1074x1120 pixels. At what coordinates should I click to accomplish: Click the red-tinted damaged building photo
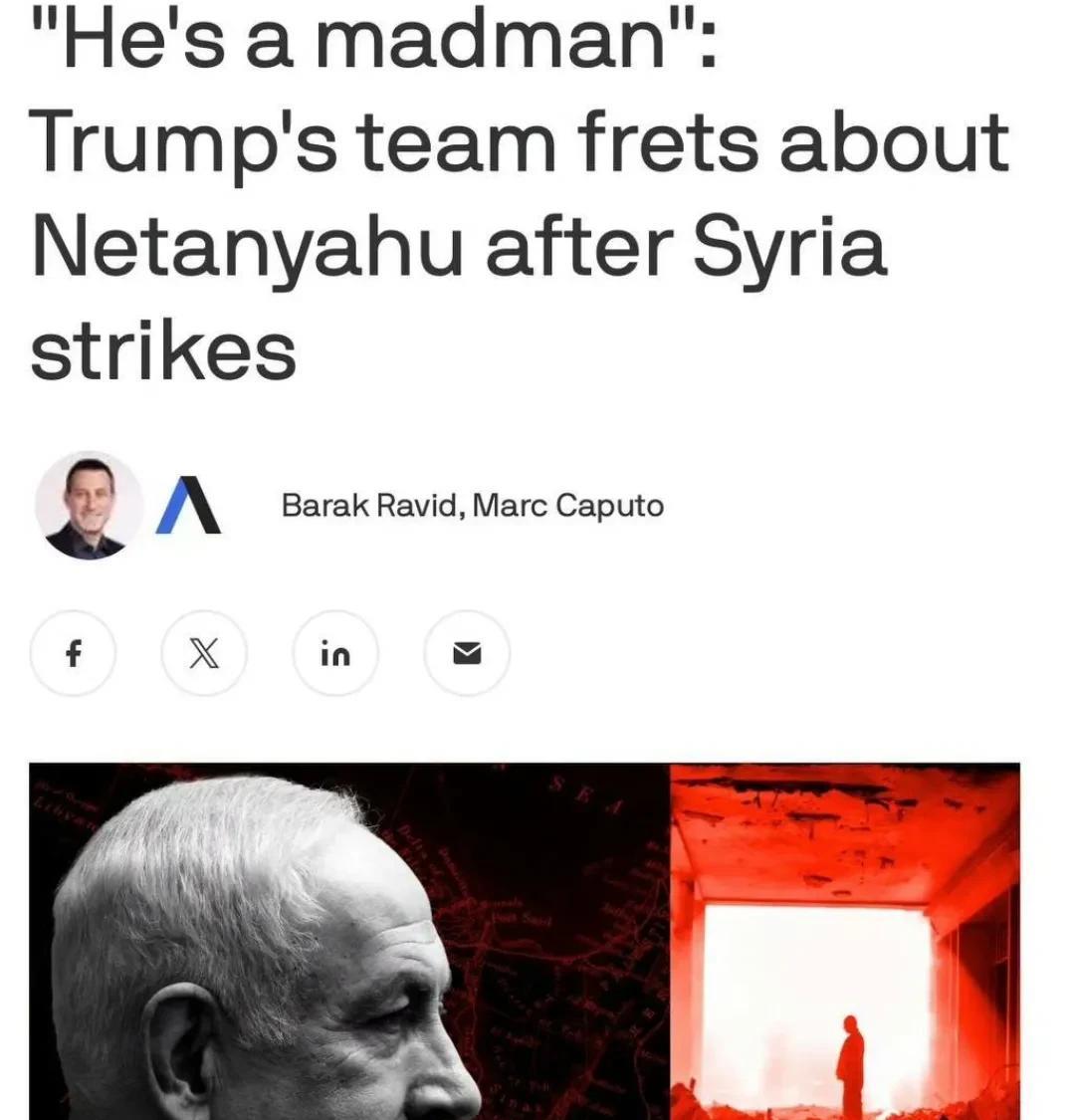pos(845,942)
